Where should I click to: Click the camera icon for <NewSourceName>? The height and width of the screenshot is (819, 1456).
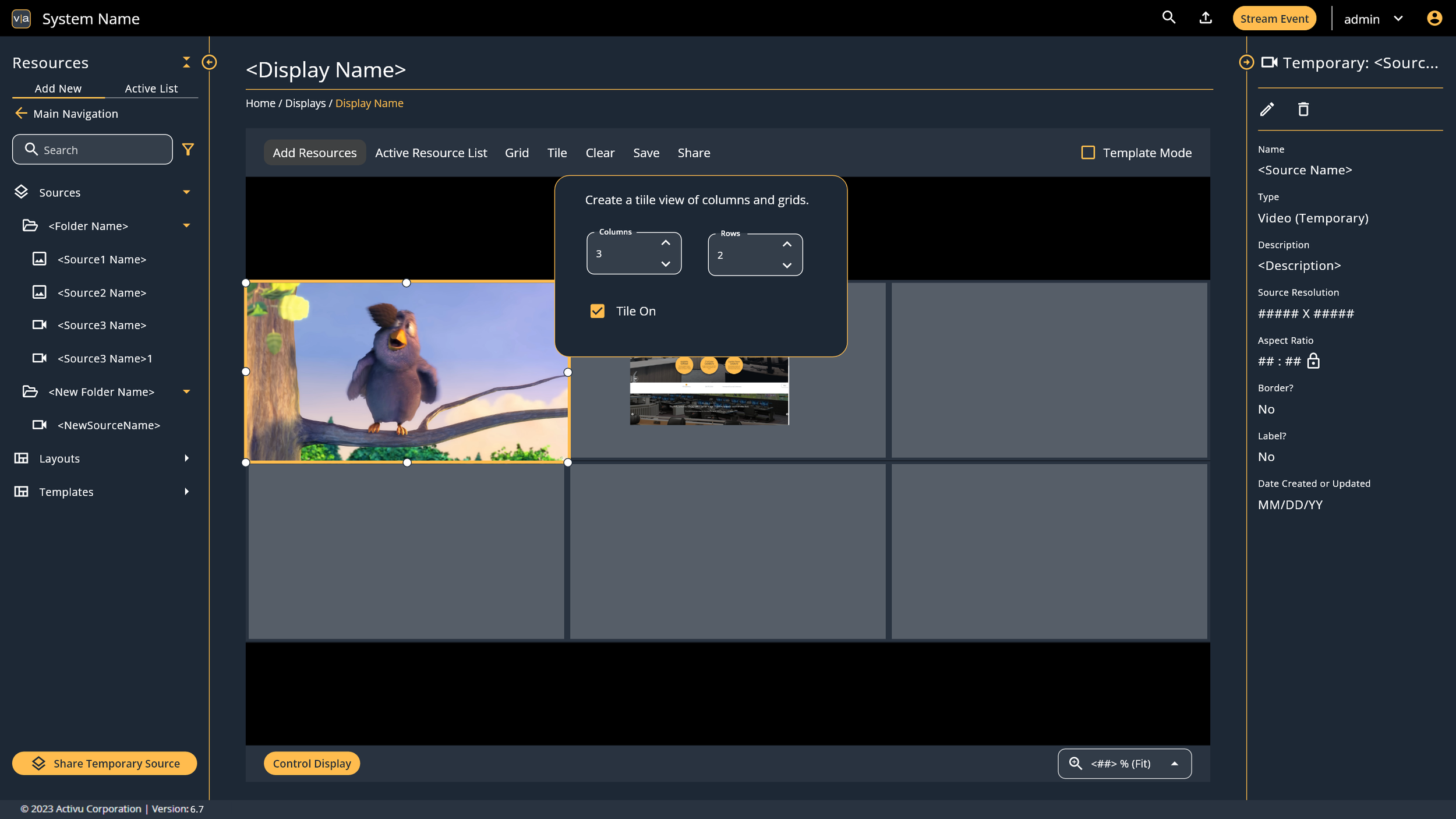pyautogui.click(x=39, y=425)
